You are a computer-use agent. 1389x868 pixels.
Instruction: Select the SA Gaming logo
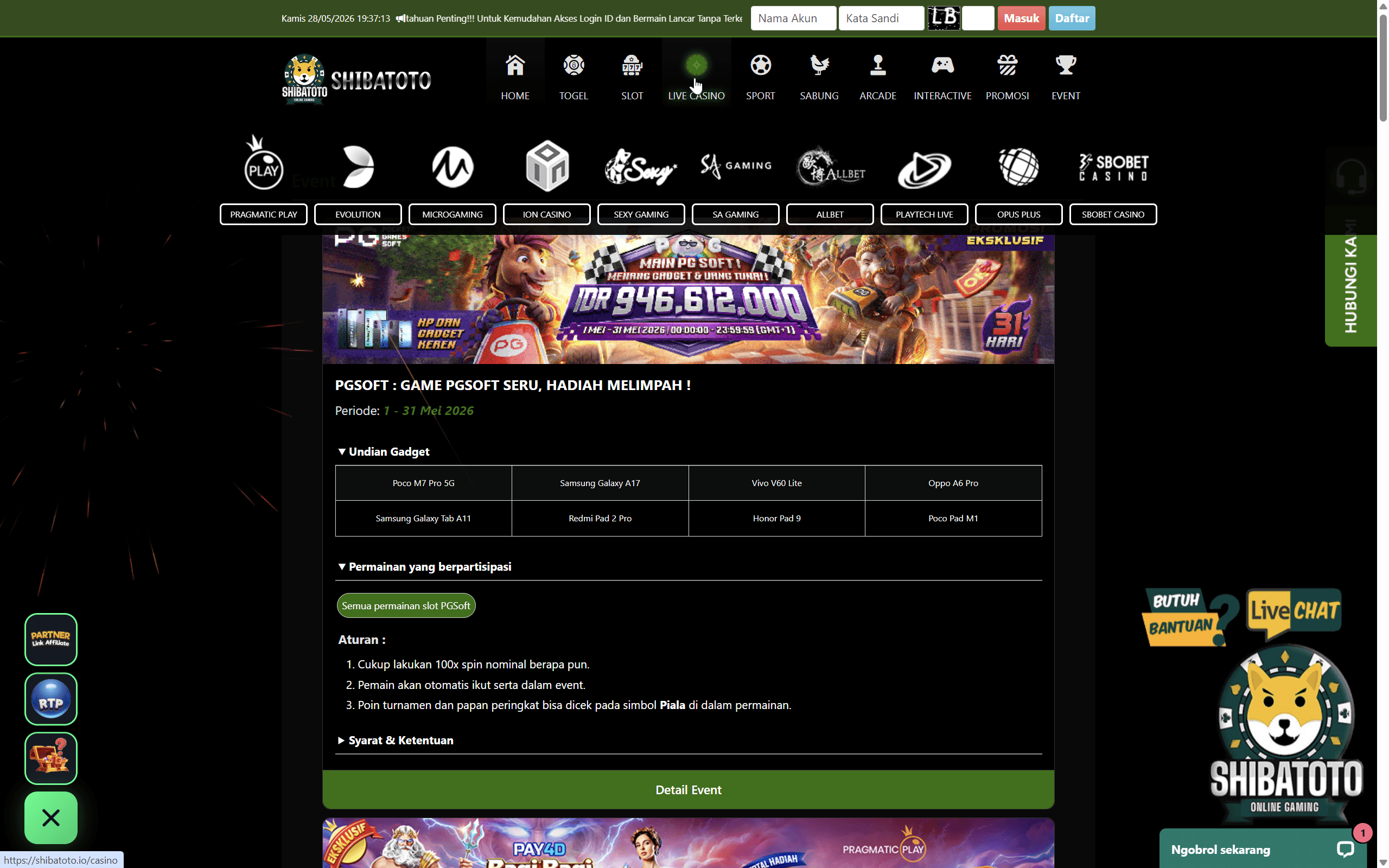[736, 166]
